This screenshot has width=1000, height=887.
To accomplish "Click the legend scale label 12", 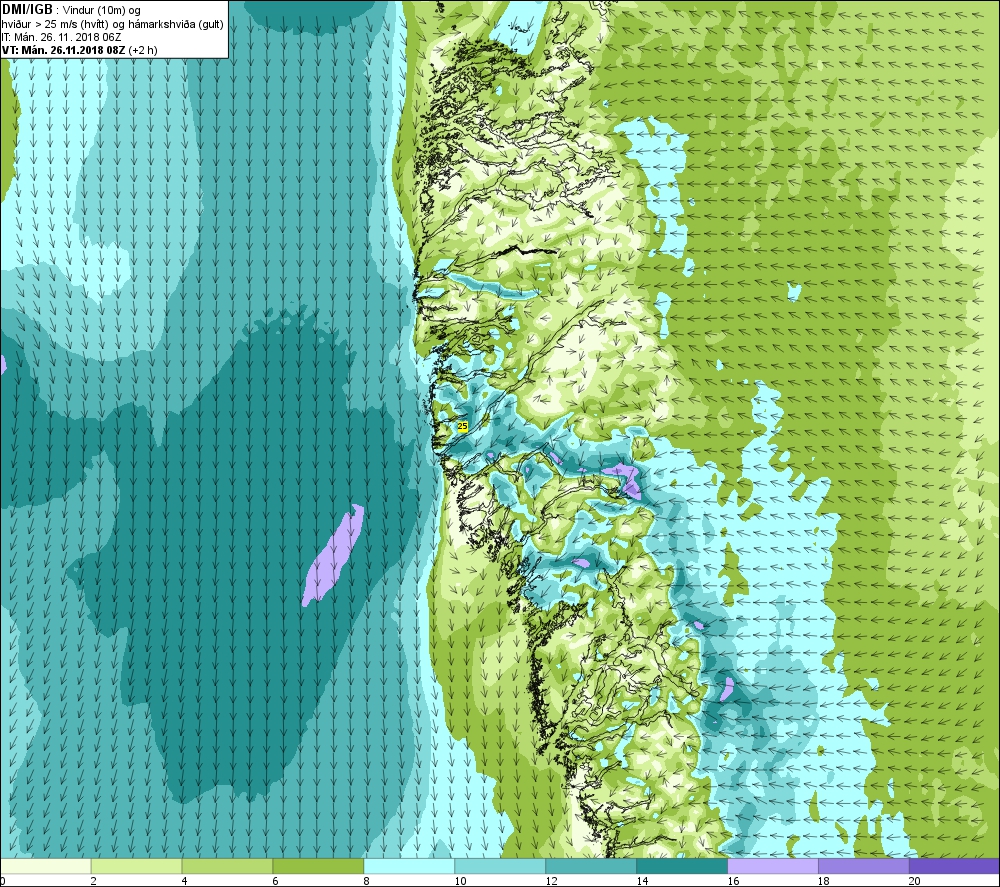I will pyautogui.click(x=551, y=881).
